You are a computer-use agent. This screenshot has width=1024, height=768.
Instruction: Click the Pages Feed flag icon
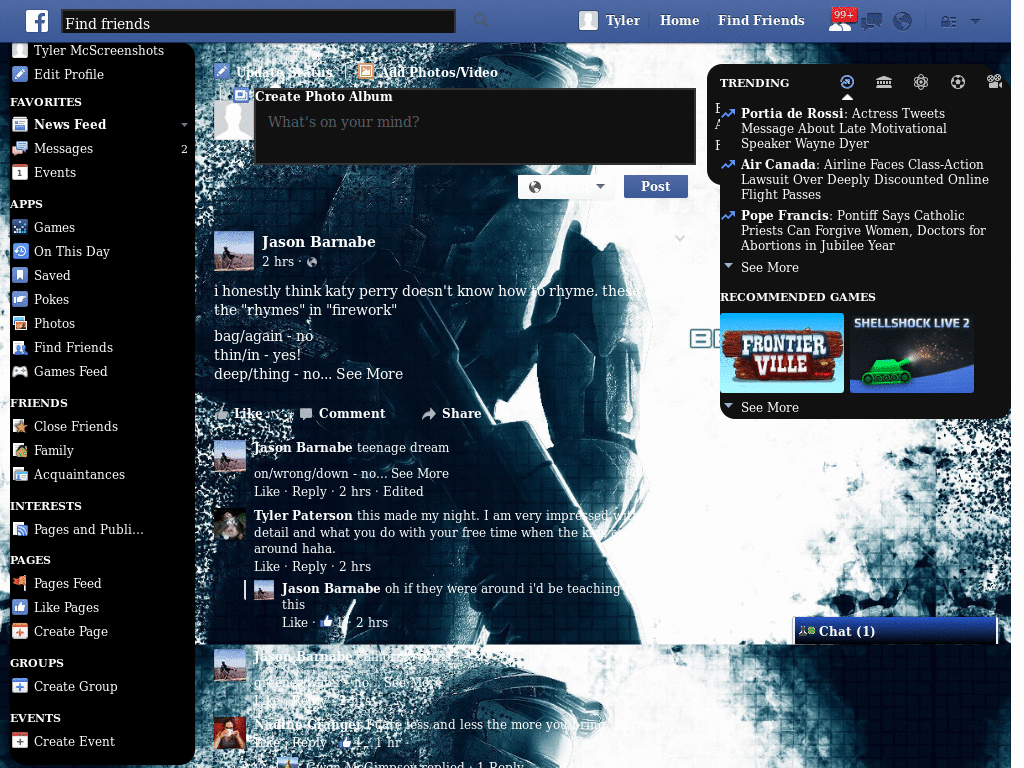[20, 583]
